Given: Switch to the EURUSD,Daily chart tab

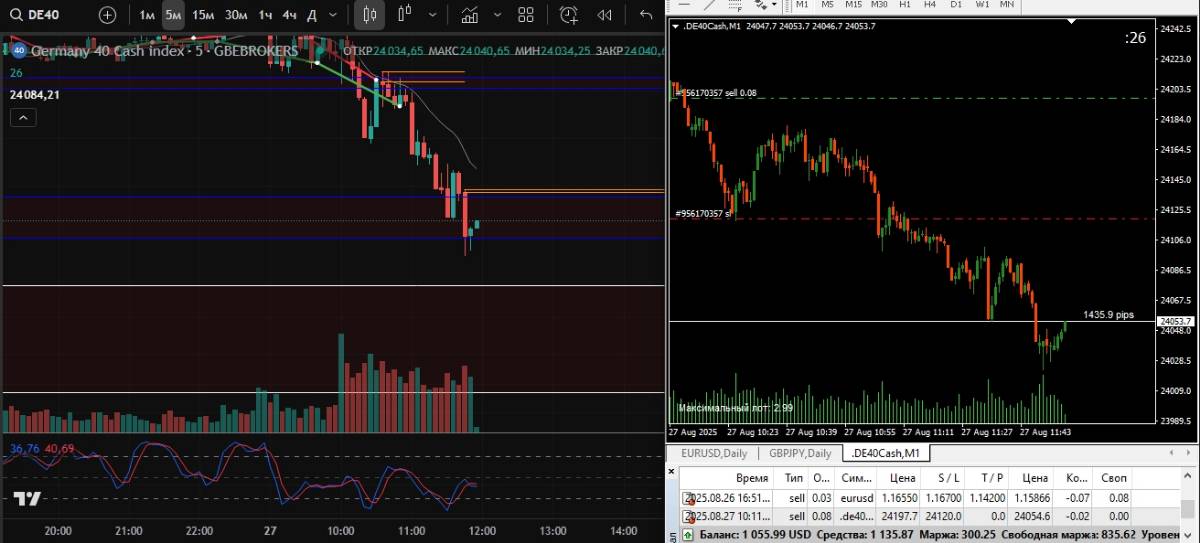Looking at the screenshot, I should click(713, 453).
